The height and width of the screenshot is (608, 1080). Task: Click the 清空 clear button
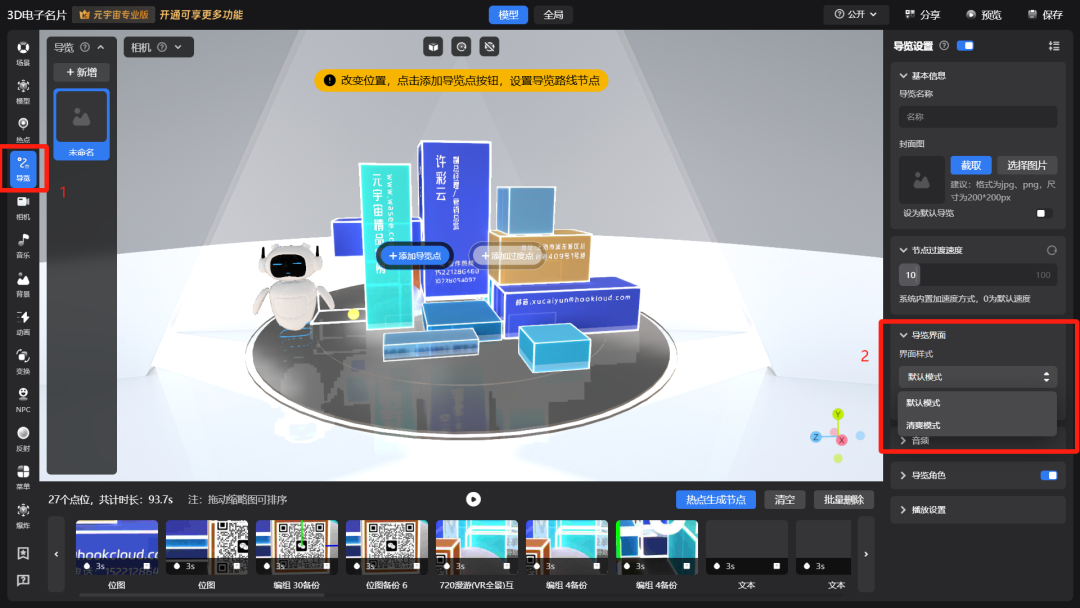(784, 499)
